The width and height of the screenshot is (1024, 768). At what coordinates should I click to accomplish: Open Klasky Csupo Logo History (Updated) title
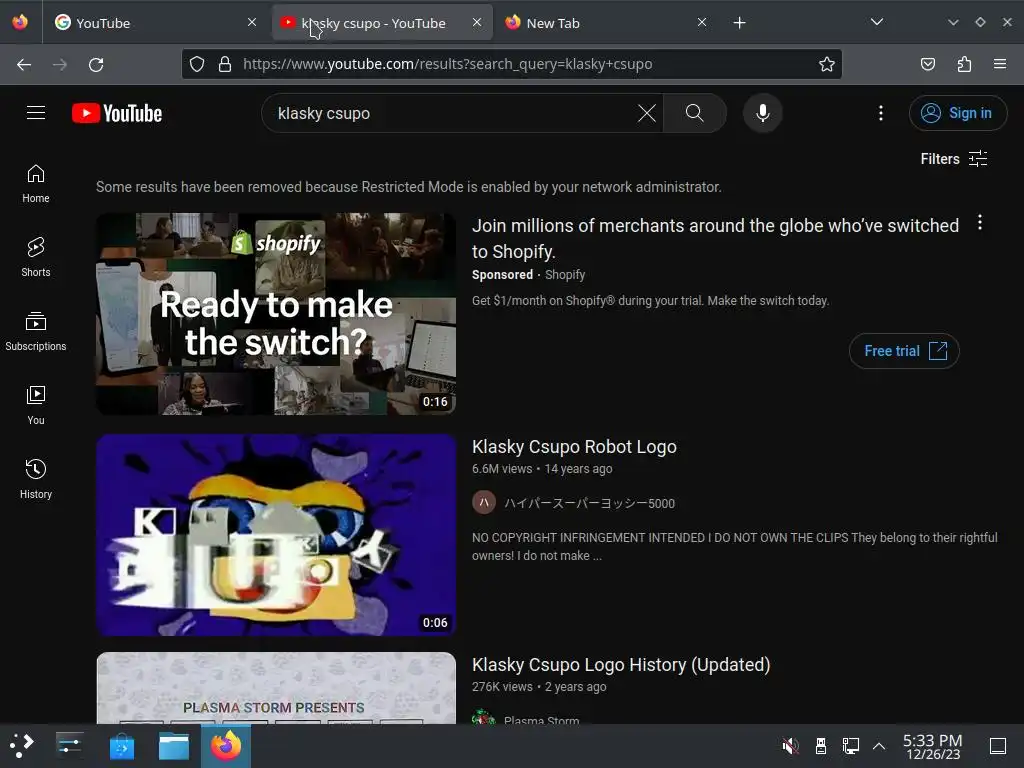coord(621,665)
